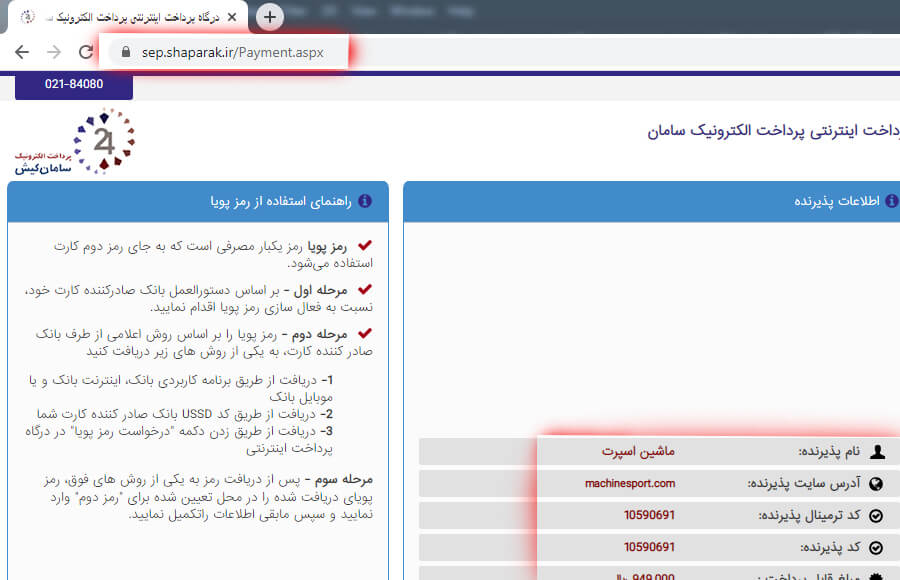Click the نام پذیرنده label
The width and height of the screenshot is (900, 580).
tap(829, 452)
